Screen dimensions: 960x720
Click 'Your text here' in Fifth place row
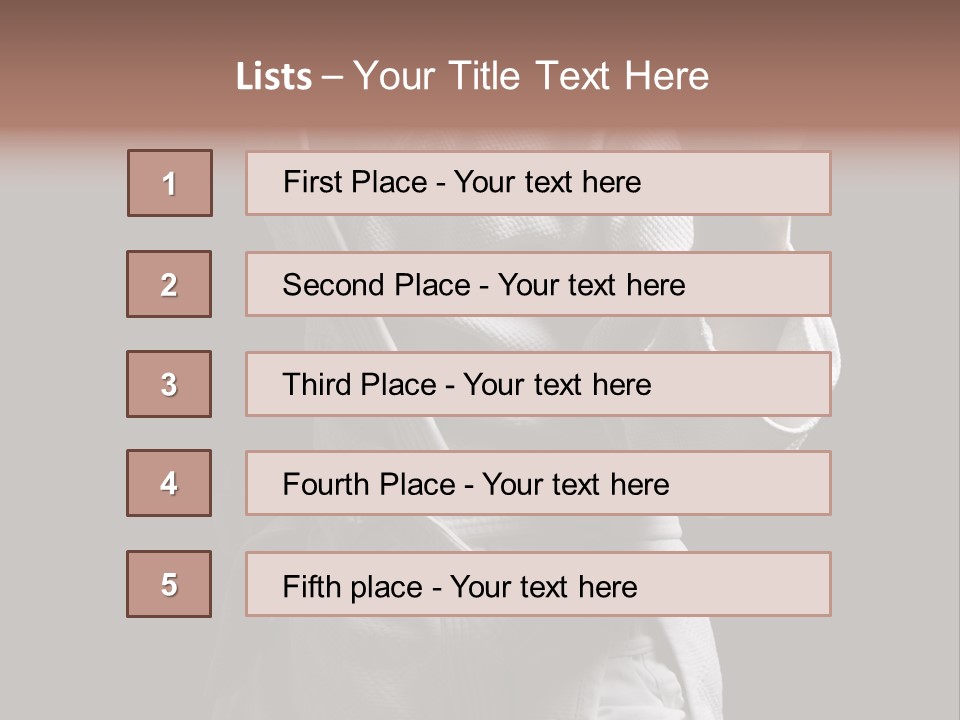[x=544, y=587]
